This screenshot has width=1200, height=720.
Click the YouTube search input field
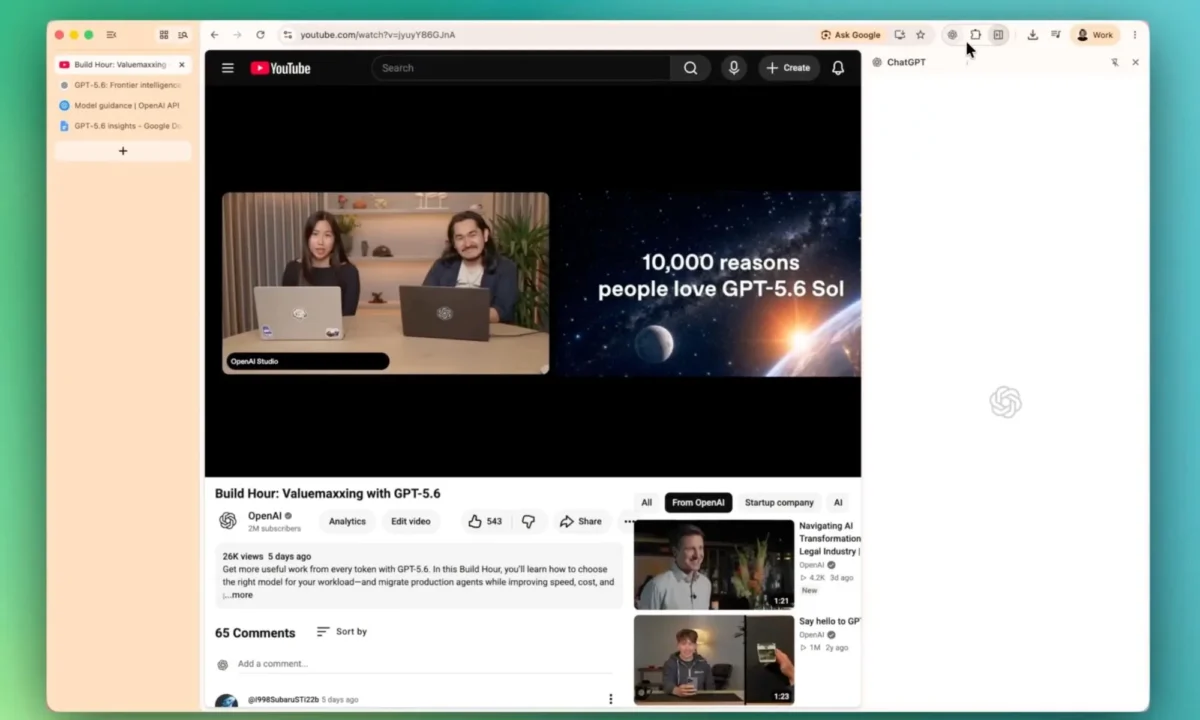(x=520, y=68)
